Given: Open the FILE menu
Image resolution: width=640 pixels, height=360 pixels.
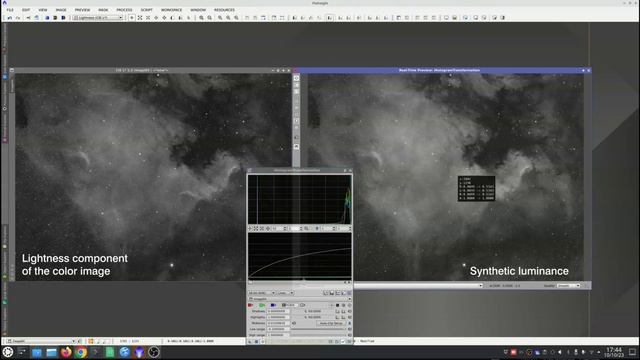Looking at the screenshot, I should [x=10, y=10].
